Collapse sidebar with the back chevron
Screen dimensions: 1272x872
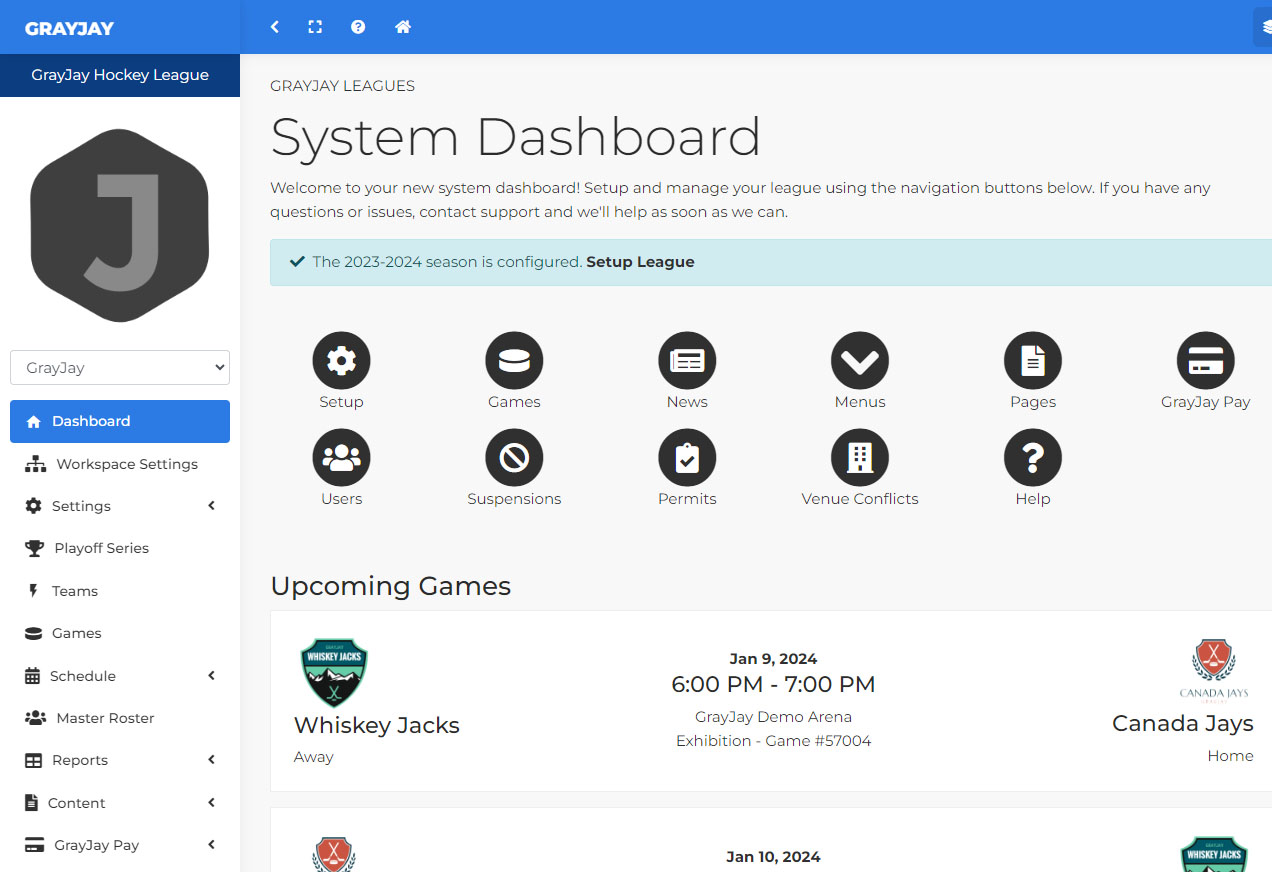click(275, 27)
